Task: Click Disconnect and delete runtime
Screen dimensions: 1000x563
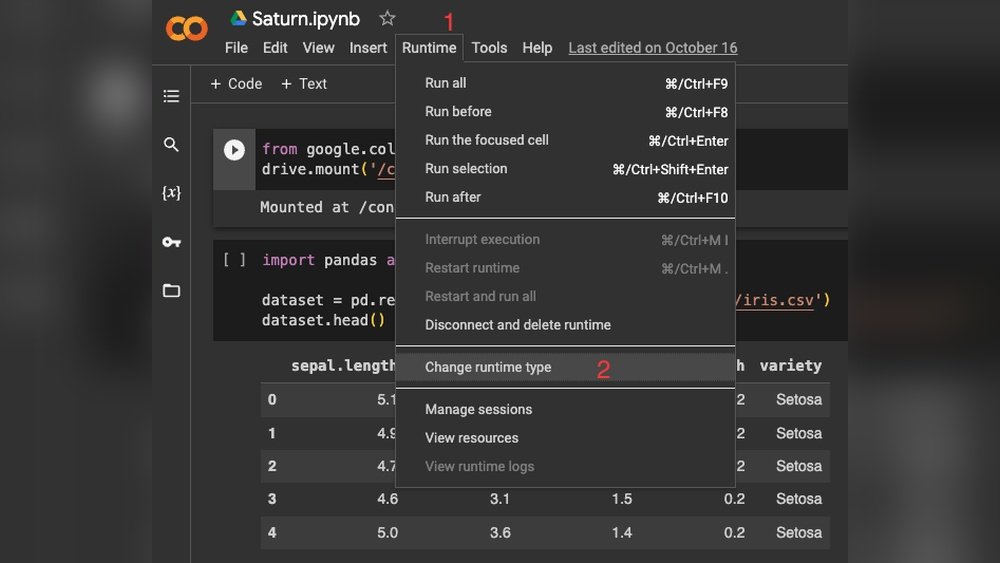Action: [517, 325]
